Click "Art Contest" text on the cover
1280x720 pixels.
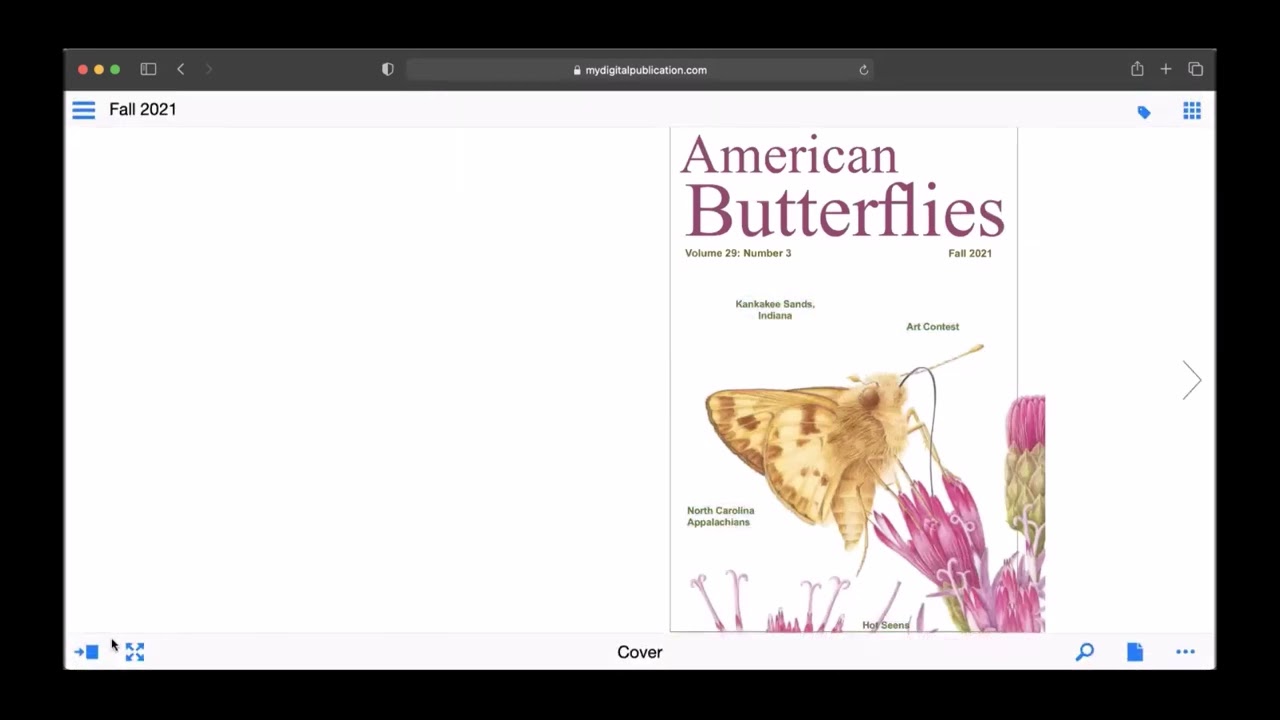coord(932,327)
